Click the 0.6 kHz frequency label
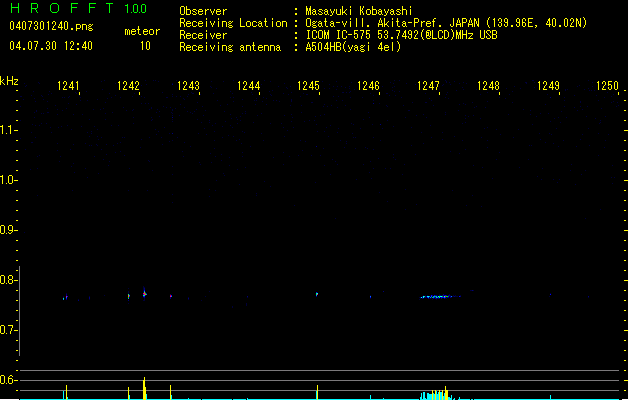Image resolution: width=629 pixels, height=400 pixels. click(8, 380)
